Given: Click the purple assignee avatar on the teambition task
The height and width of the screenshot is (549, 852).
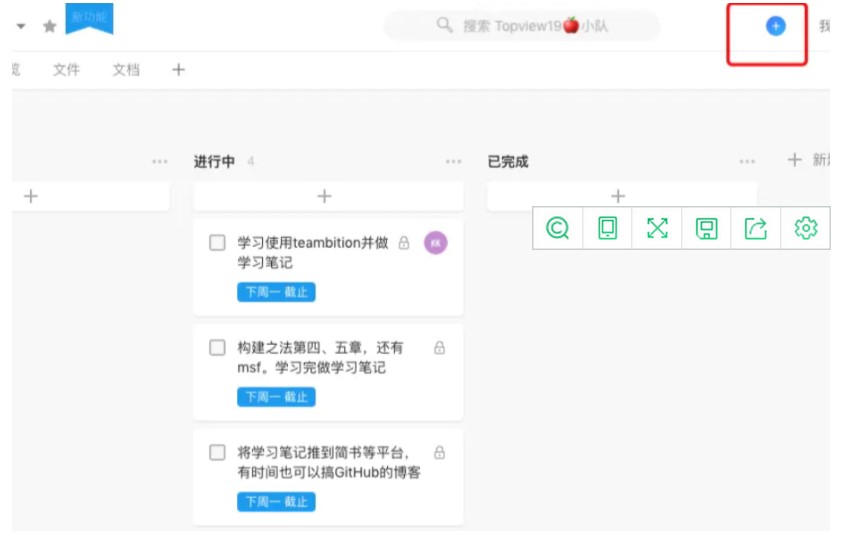Looking at the screenshot, I should (436, 243).
